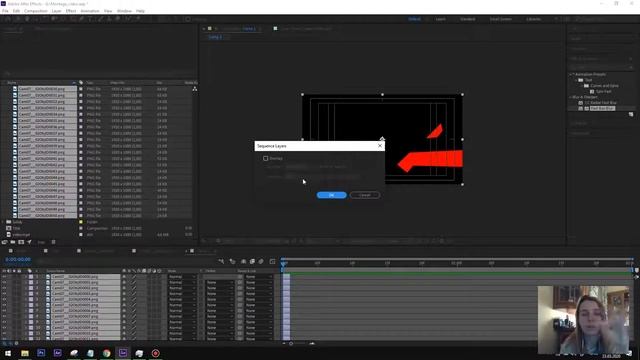Open the Graph Editor icon

click(272, 261)
